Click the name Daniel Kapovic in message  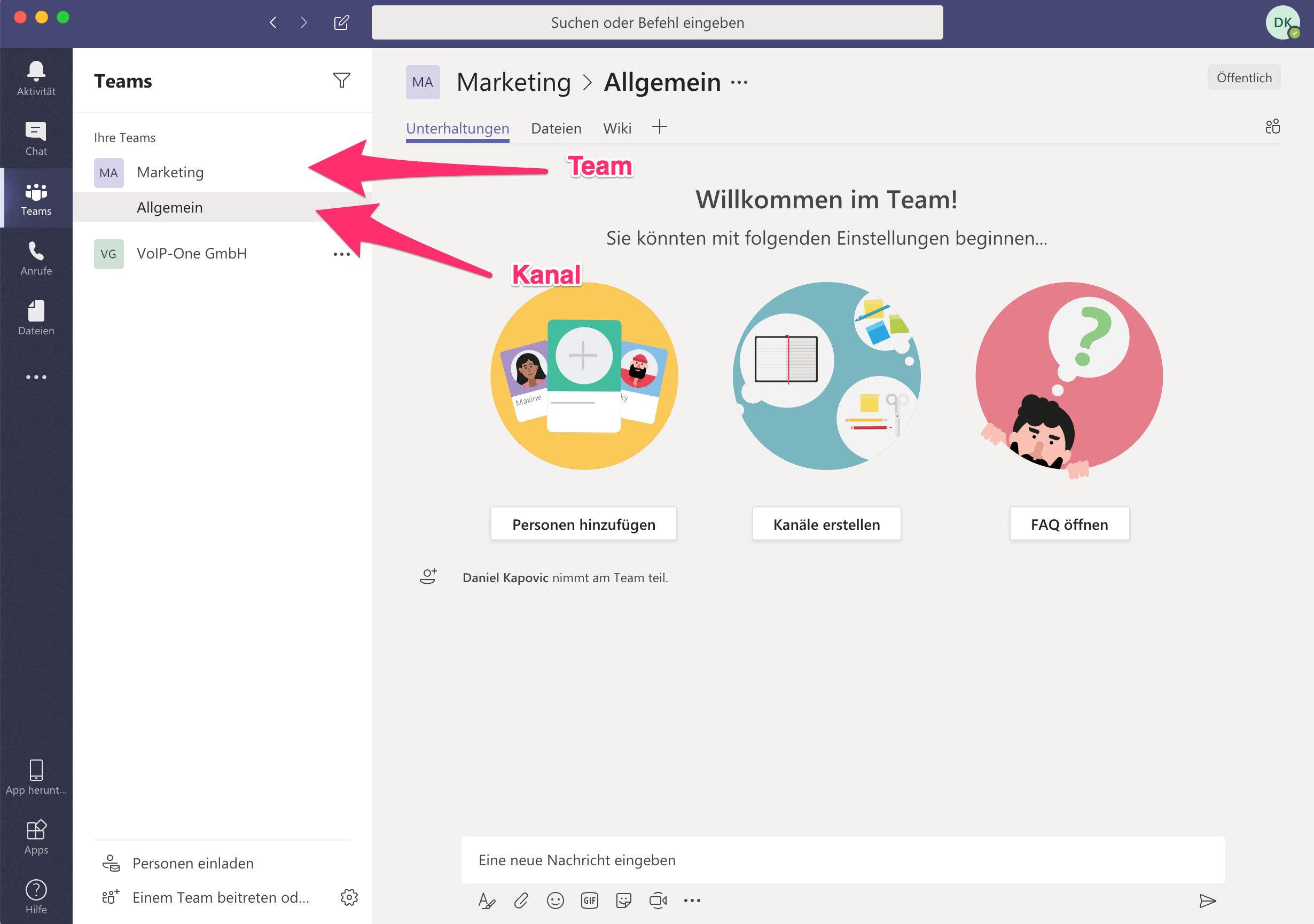pyautogui.click(x=505, y=578)
